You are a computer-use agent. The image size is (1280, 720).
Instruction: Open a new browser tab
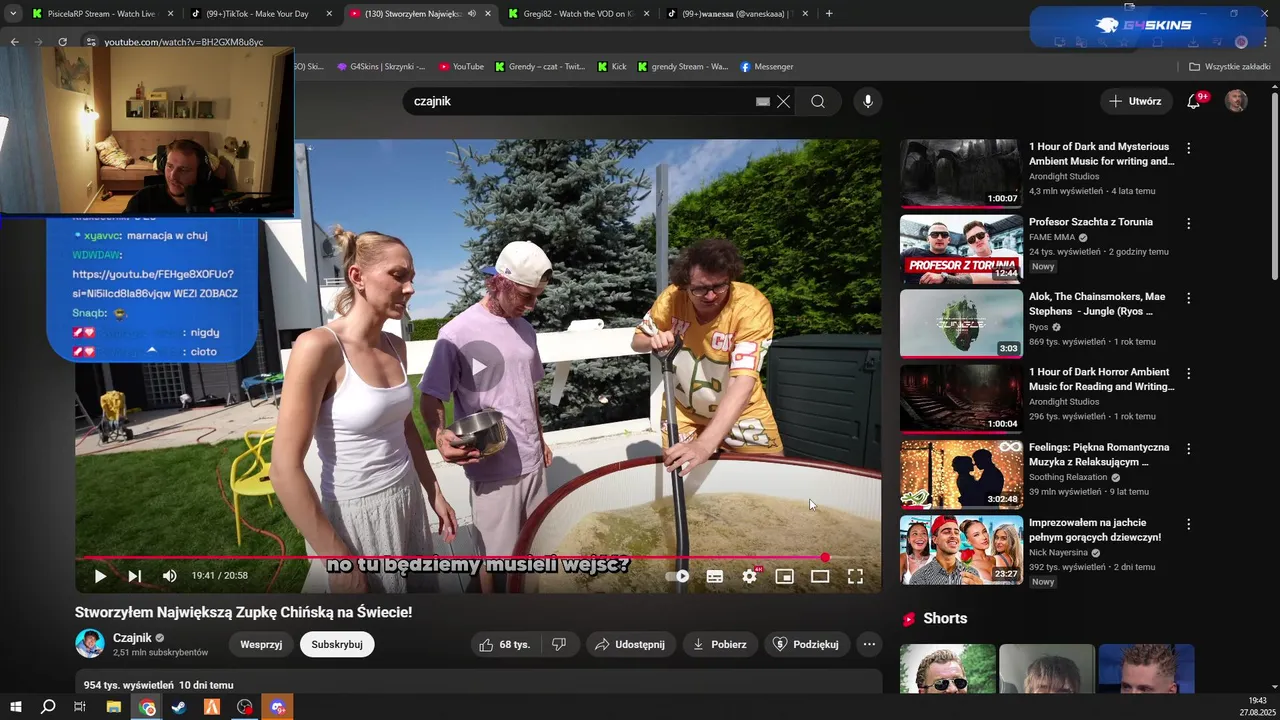pos(829,14)
